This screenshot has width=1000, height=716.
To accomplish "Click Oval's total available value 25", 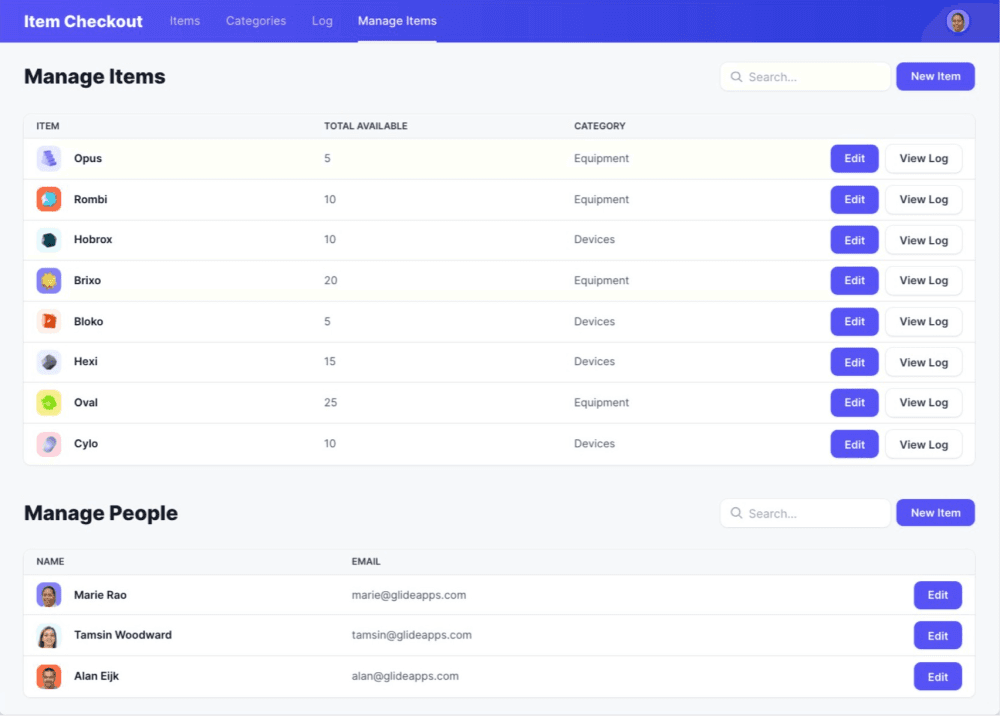I will point(330,403).
